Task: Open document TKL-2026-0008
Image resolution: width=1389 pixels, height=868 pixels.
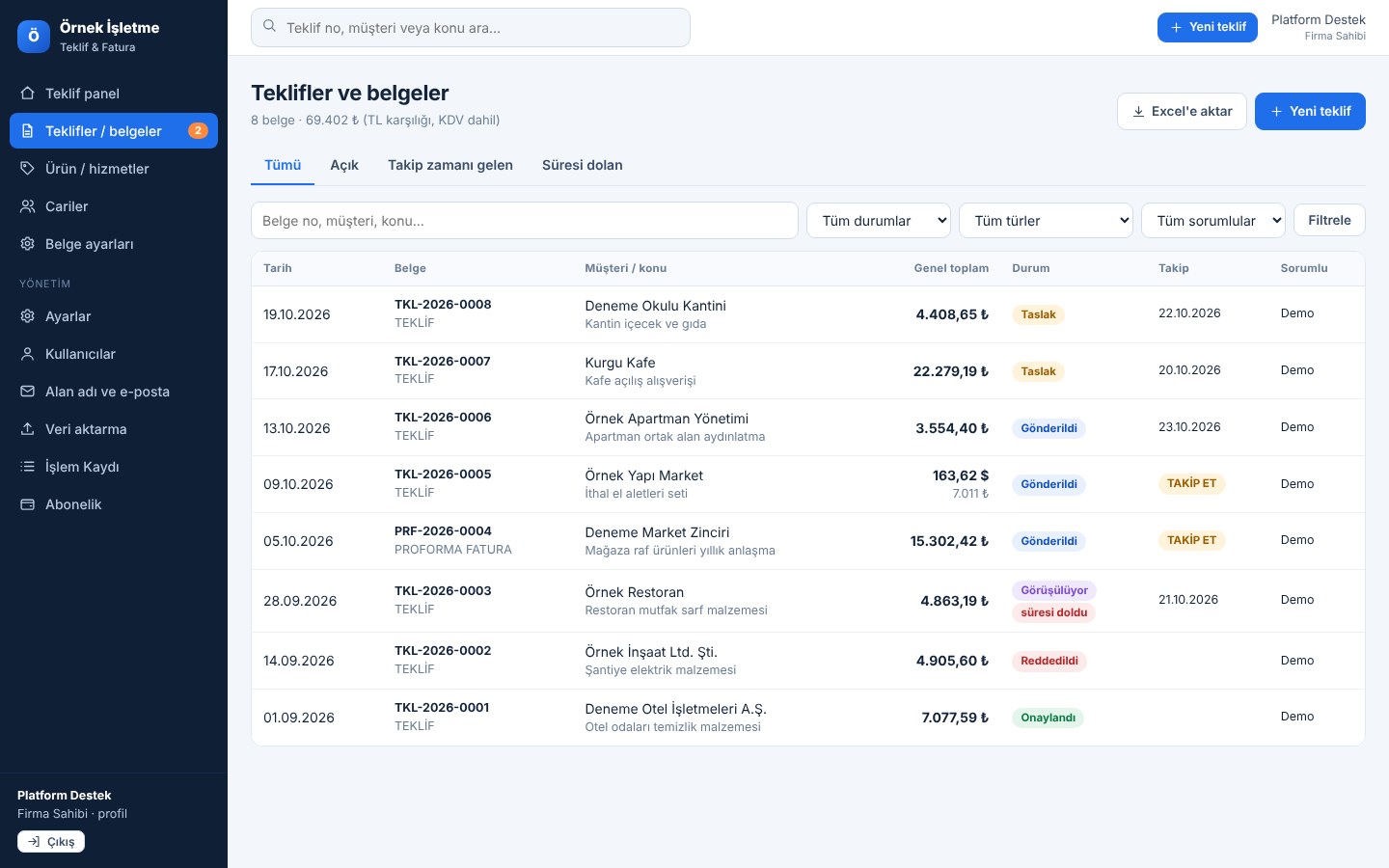Action: click(x=443, y=305)
